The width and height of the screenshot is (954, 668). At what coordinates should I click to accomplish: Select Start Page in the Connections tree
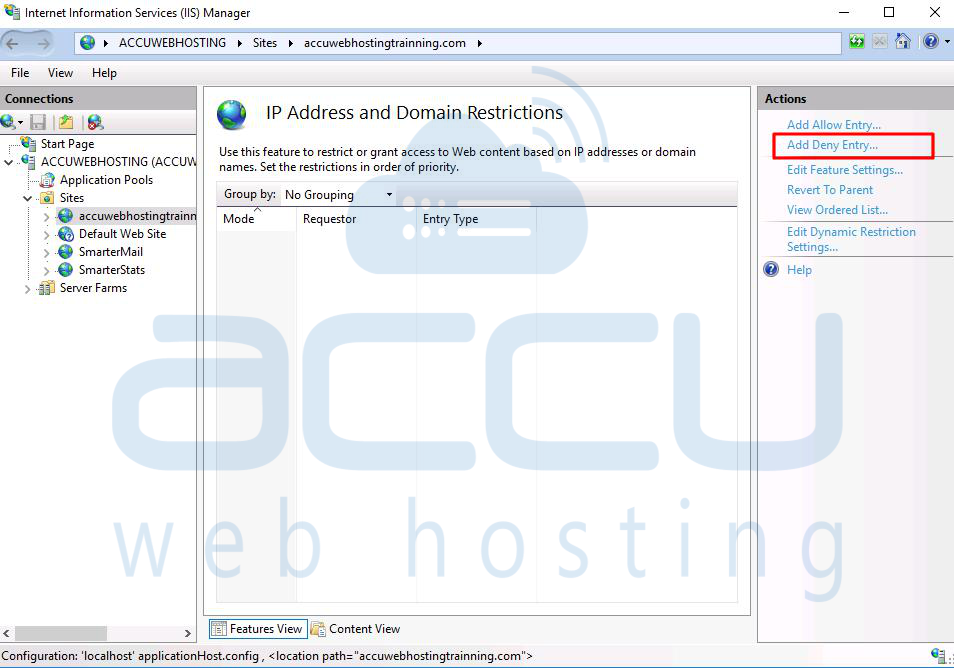[x=67, y=144]
